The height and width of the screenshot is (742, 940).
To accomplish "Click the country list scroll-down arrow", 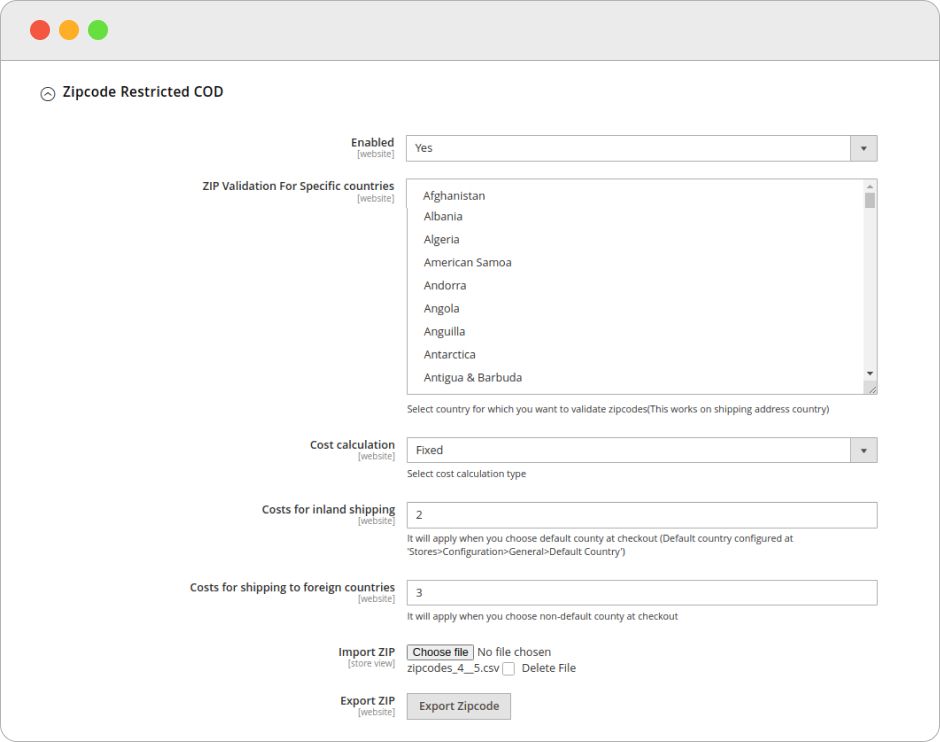I will (x=870, y=373).
